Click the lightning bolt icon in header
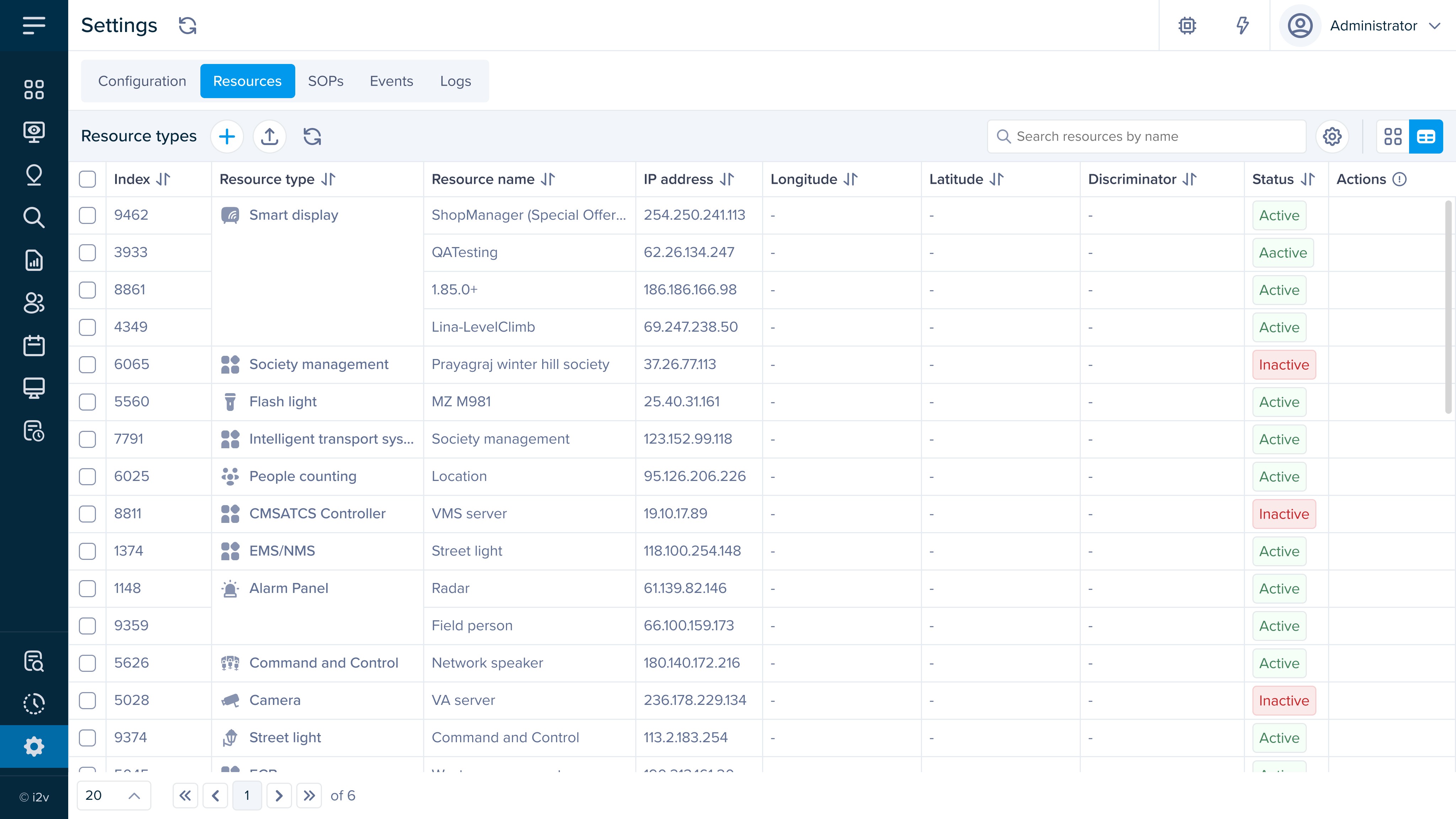 pyautogui.click(x=1242, y=26)
